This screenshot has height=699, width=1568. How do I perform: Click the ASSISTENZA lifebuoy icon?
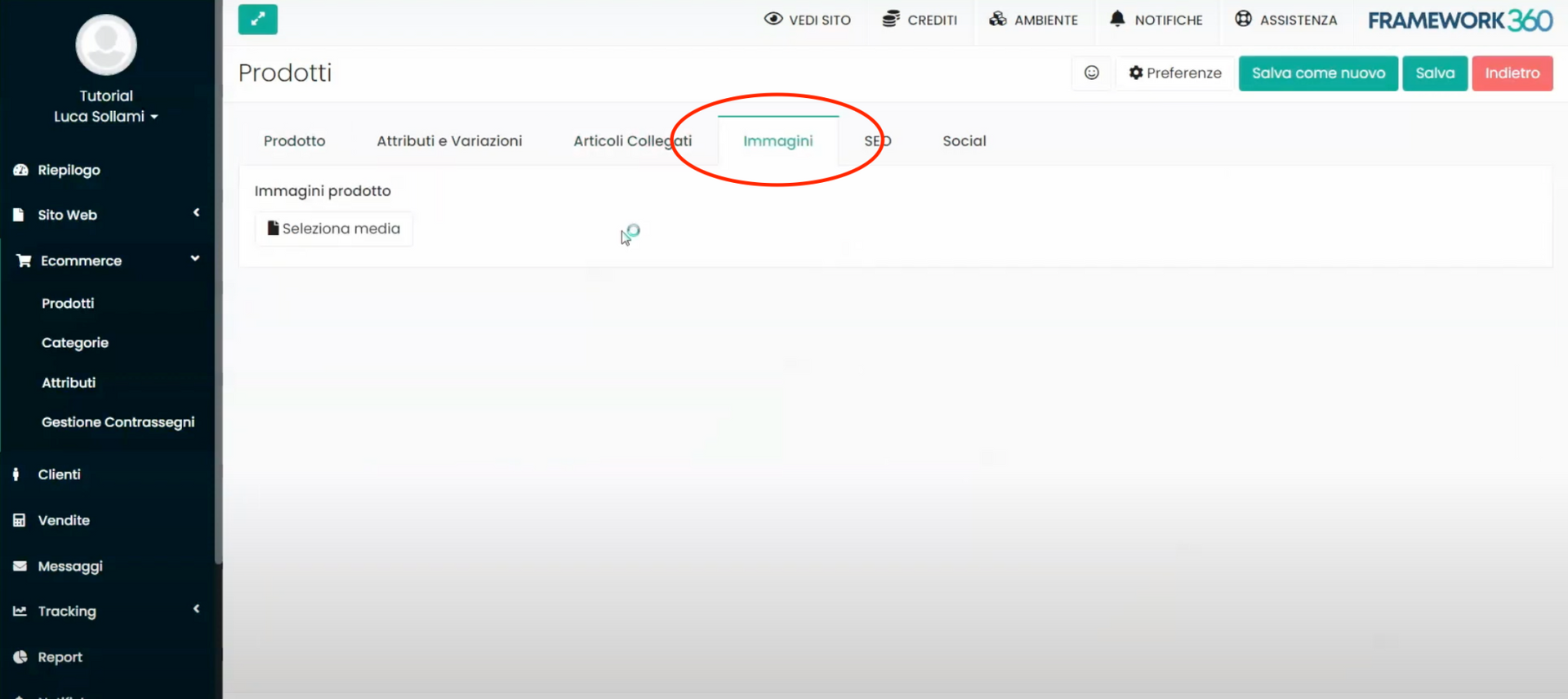[x=1243, y=19]
